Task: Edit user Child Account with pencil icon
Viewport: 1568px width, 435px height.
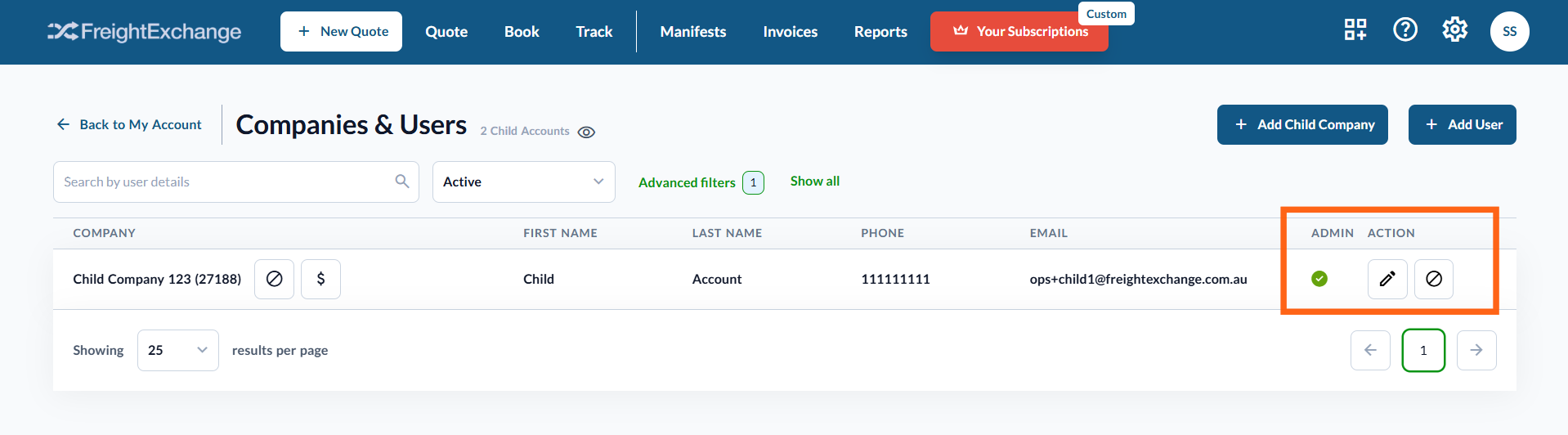Action: [x=1387, y=279]
